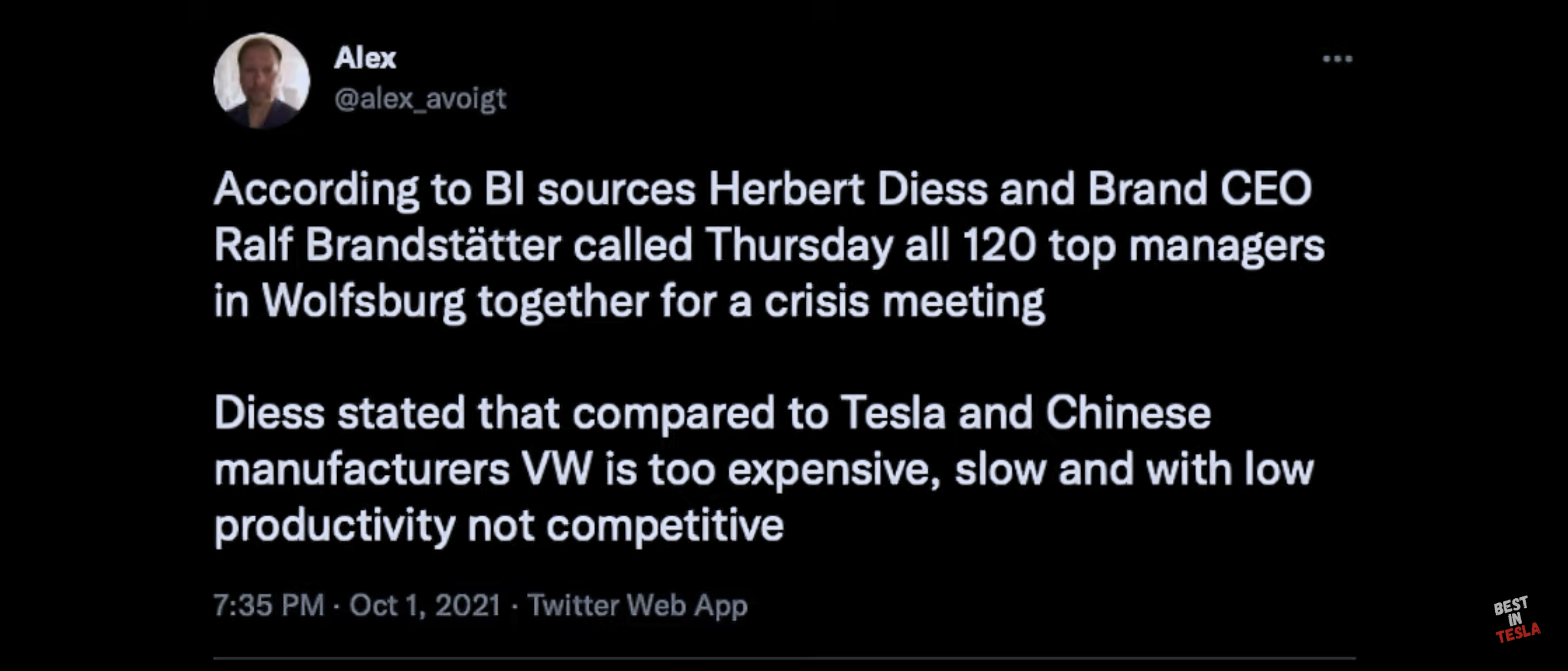Click the word Chinese in tweet

click(x=1129, y=413)
